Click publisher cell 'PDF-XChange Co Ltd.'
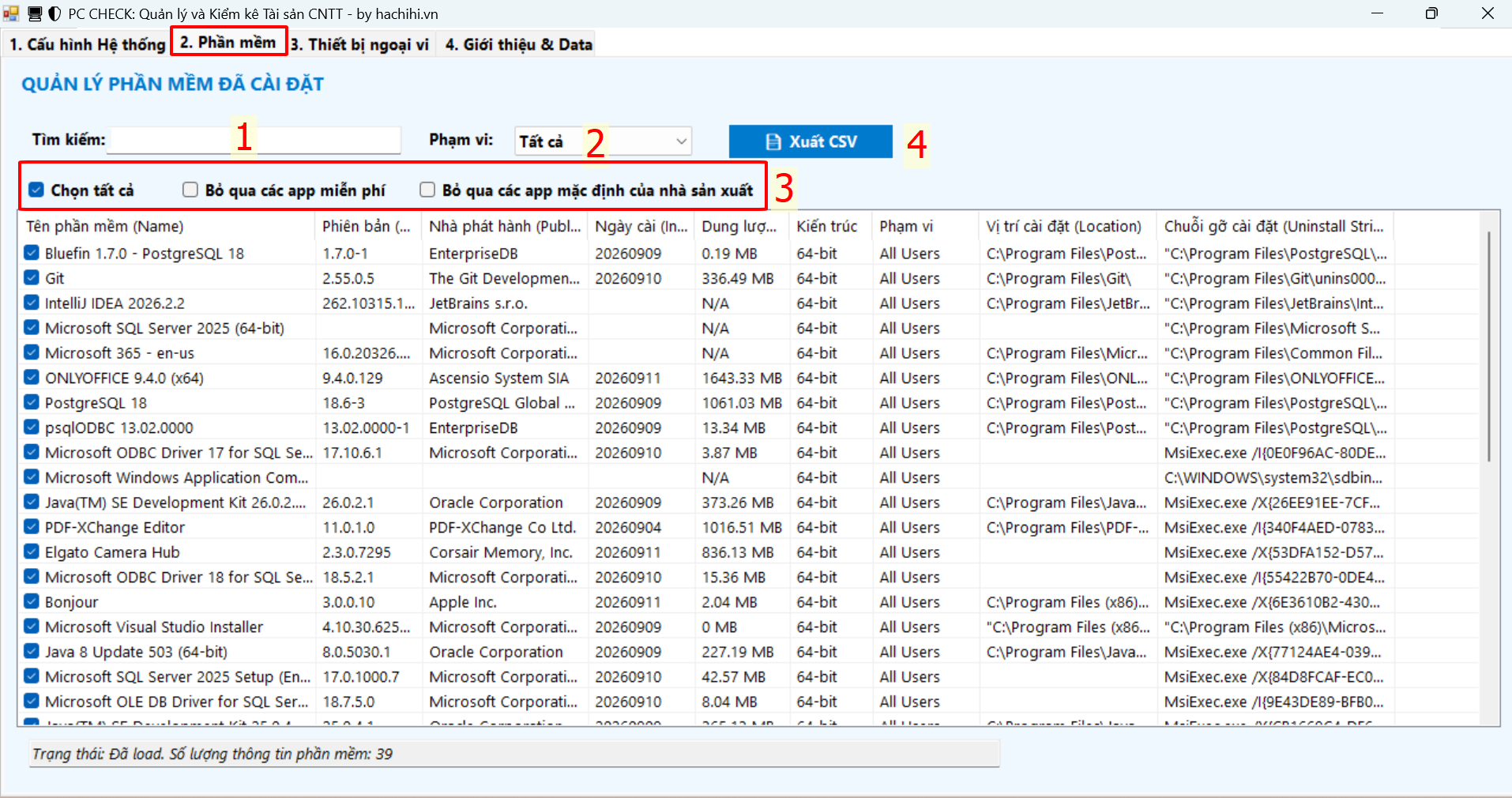The image size is (1512, 798). (x=502, y=527)
